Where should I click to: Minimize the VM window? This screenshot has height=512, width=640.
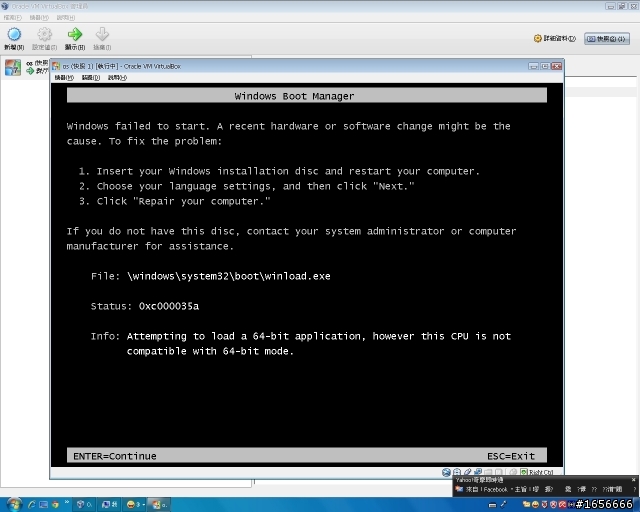point(533,66)
